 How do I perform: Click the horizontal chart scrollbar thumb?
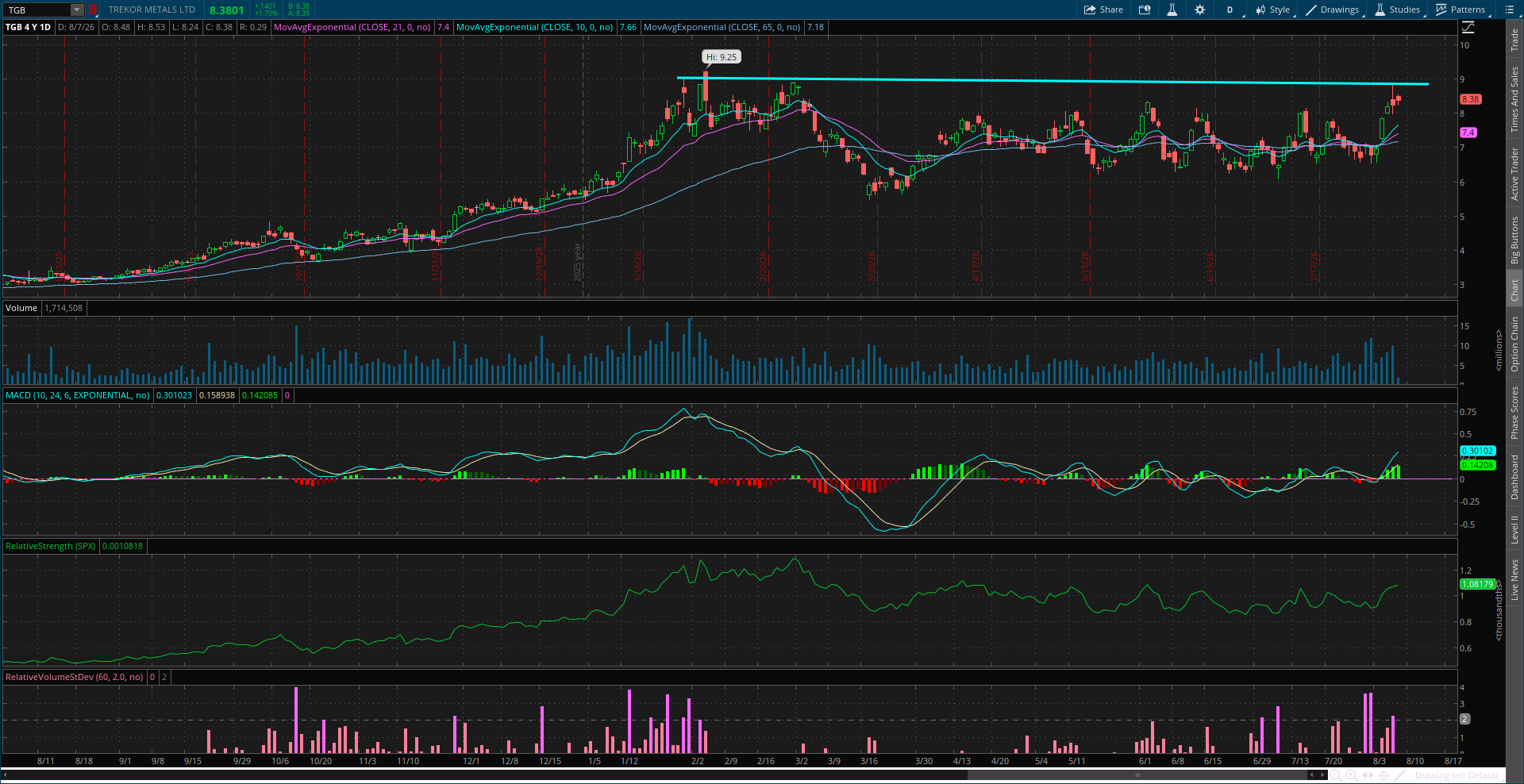tap(1137, 774)
